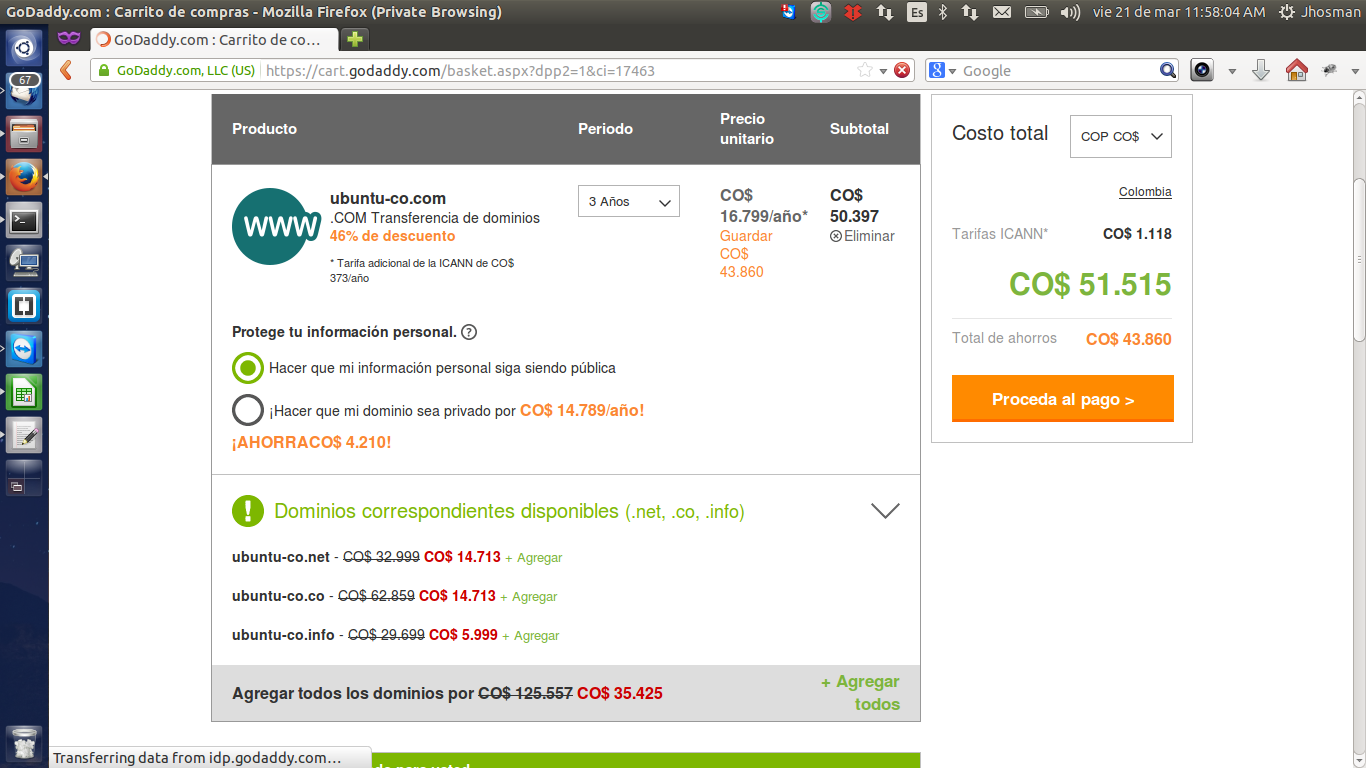Open LibreOffice Calc spreadsheet launcher
The width and height of the screenshot is (1366, 768).
[x=24, y=391]
